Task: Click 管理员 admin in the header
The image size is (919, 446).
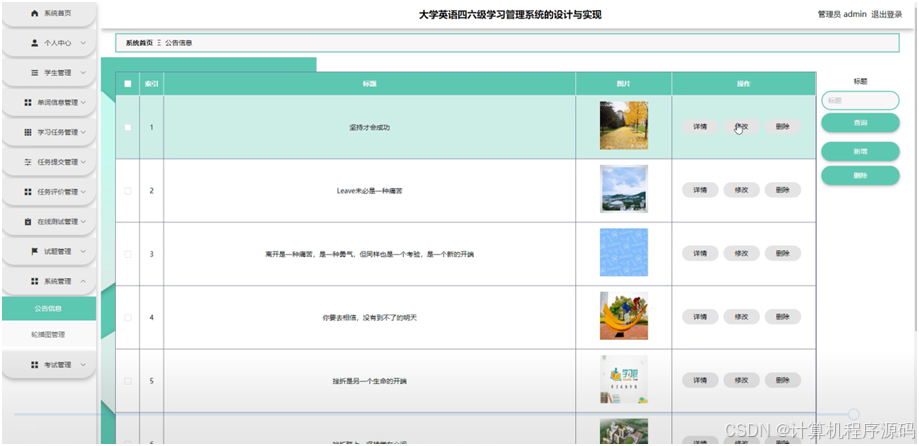Action: coord(842,15)
